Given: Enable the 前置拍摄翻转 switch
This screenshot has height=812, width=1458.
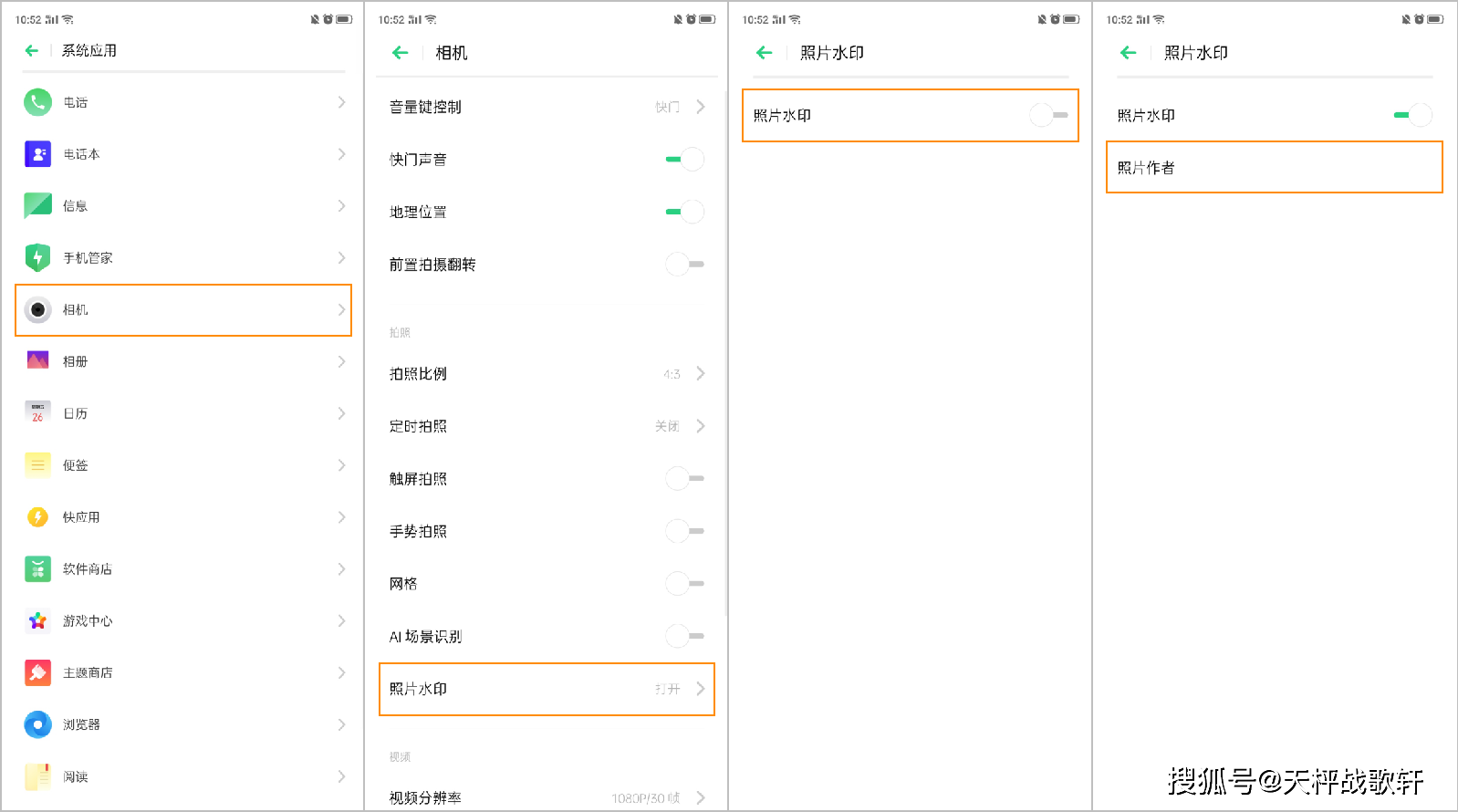Looking at the screenshot, I should tap(685, 265).
